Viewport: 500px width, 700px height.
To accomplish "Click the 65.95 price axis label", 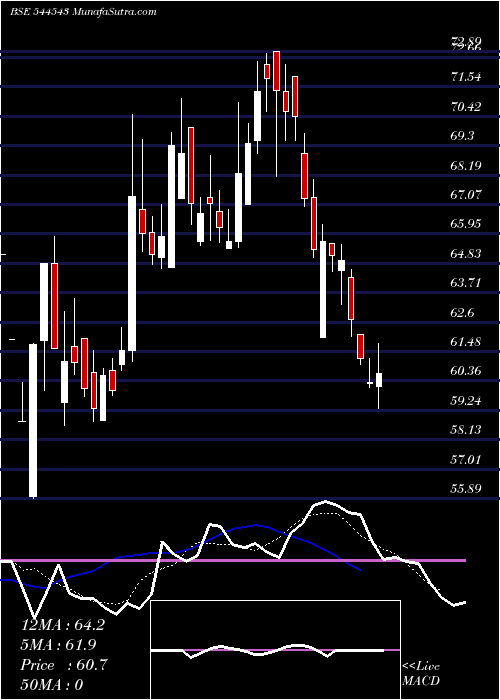I will [x=467, y=224].
